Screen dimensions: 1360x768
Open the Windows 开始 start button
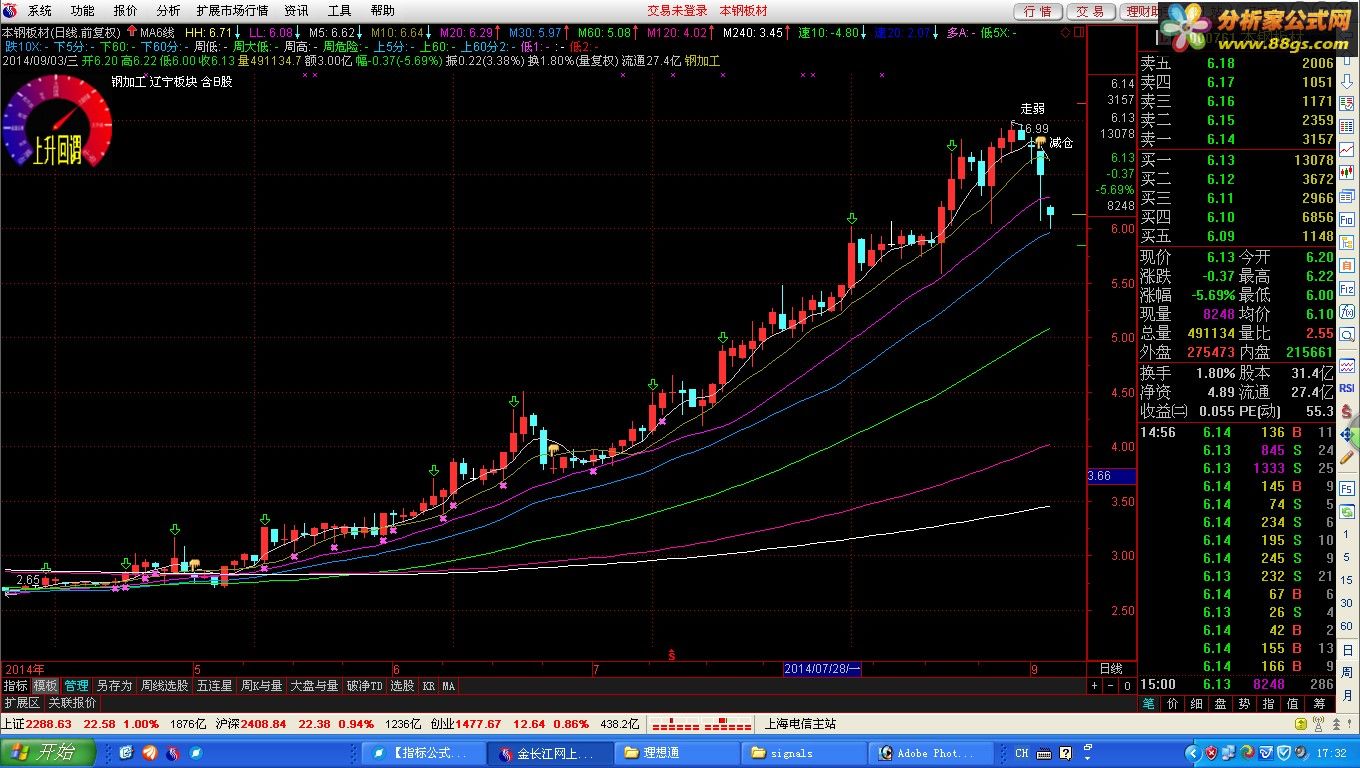pyautogui.click(x=48, y=752)
